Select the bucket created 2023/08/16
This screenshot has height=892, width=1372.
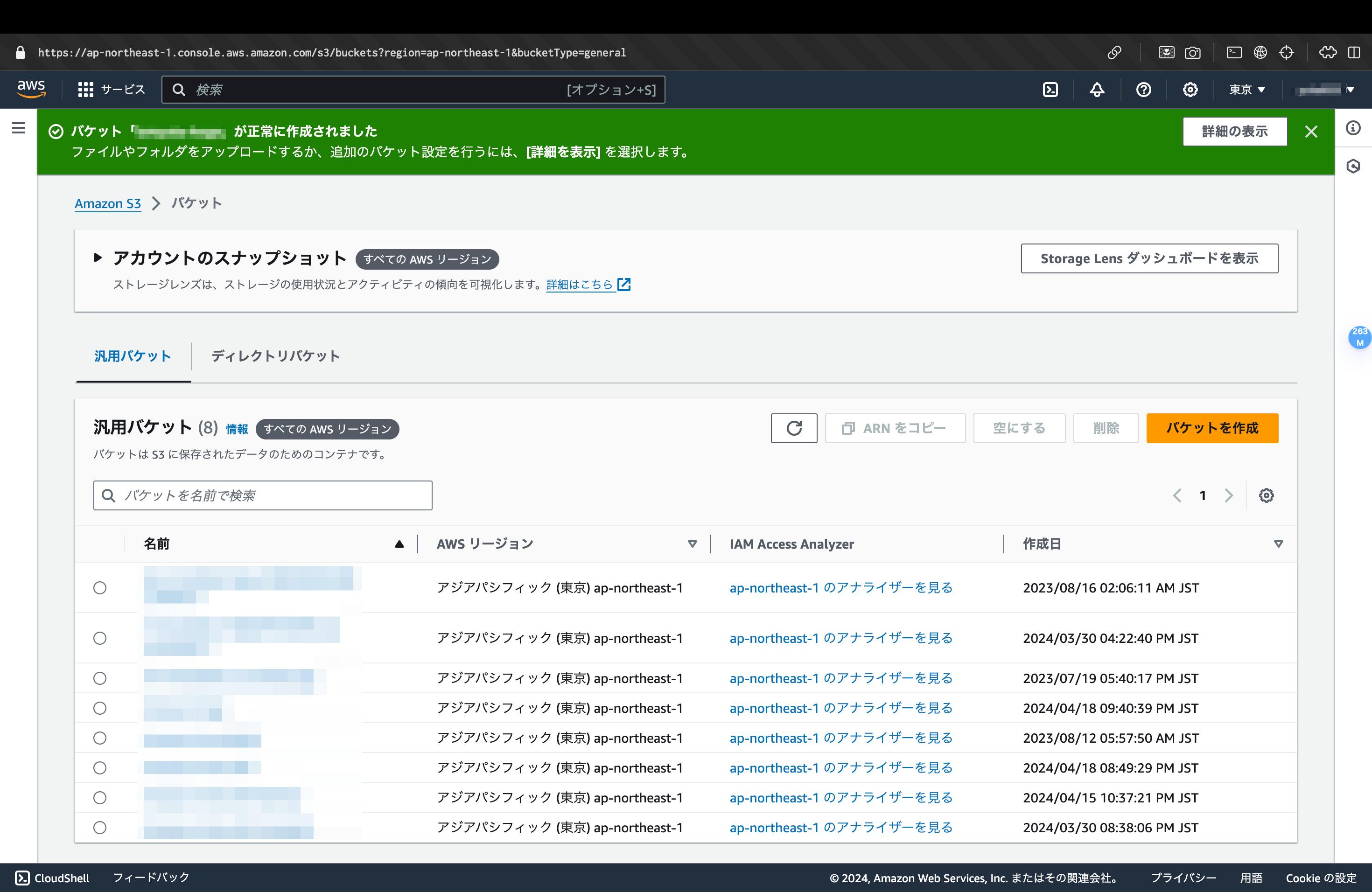point(100,588)
